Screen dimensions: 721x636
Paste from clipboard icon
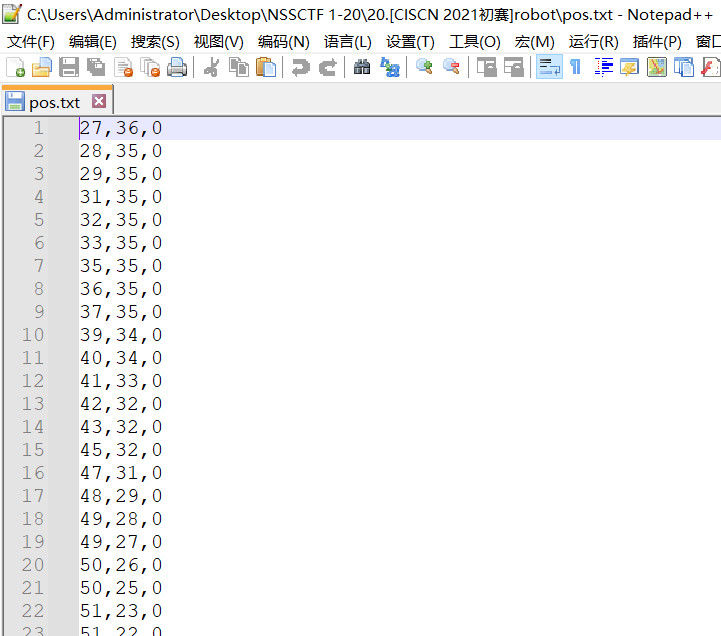pyautogui.click(x=266, y=68)
